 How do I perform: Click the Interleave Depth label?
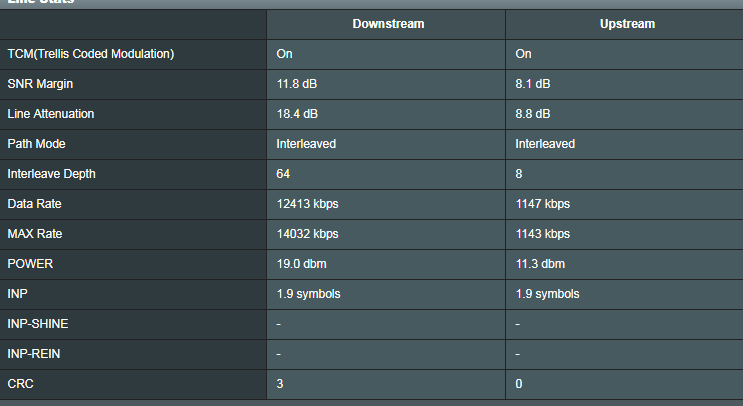click(x=52, y=174)
